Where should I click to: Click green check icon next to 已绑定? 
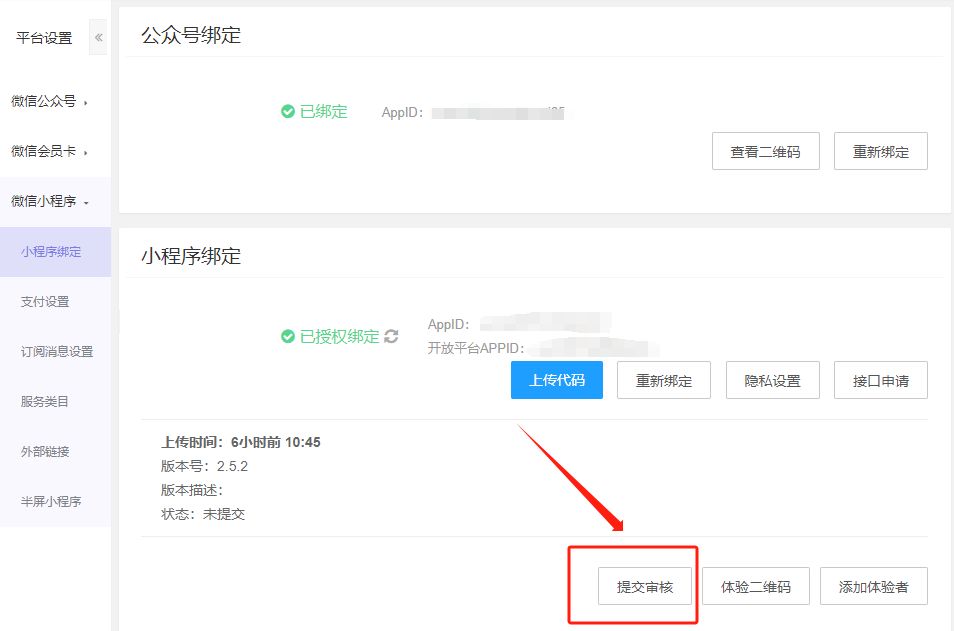click(x=288, y=112)
